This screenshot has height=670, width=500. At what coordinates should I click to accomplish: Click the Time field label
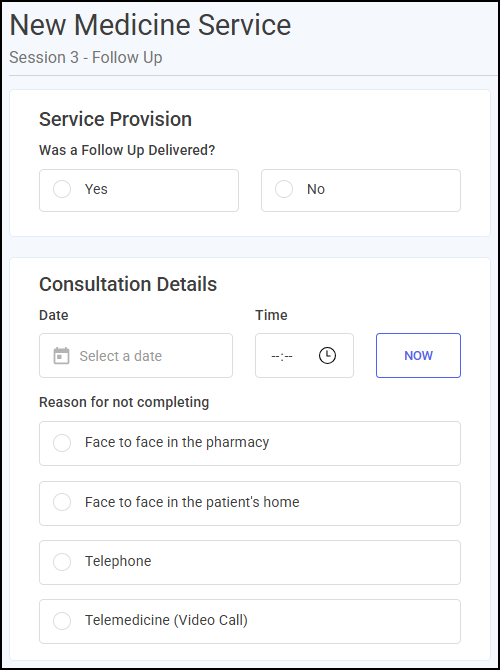coord(271,315)
